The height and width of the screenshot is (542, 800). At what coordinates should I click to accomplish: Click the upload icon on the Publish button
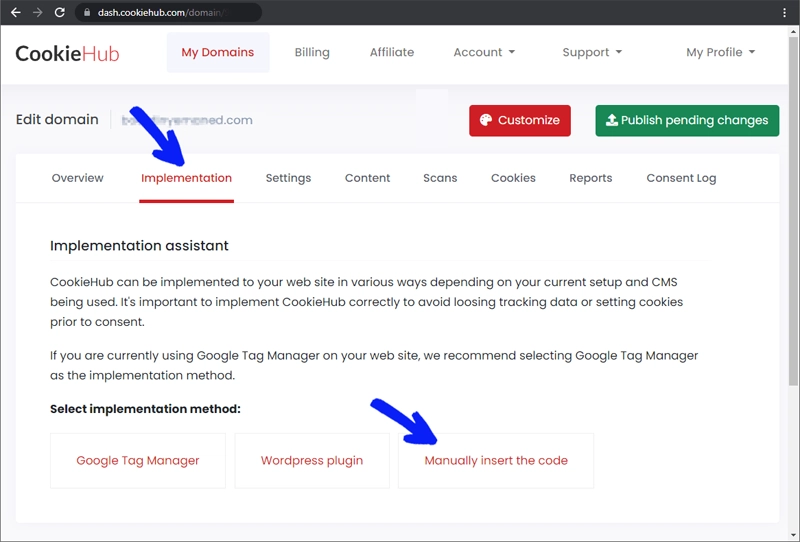pyautogui.click(x=611, y=120)
